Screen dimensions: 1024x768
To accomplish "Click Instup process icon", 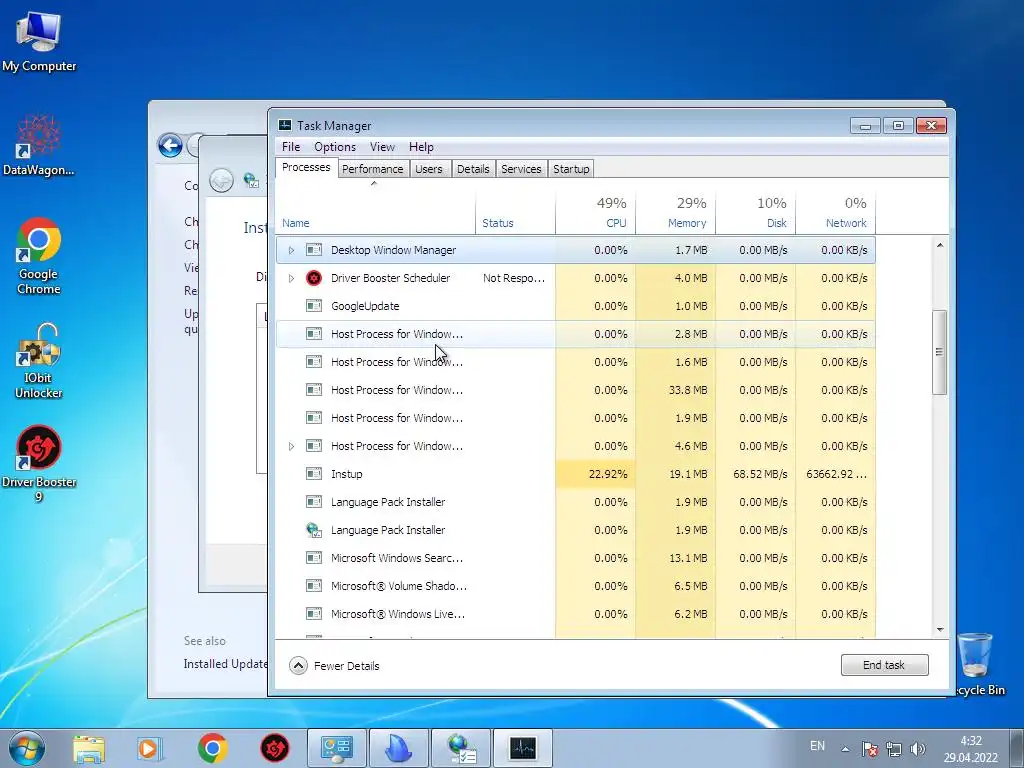I will [x=314, y=474].
